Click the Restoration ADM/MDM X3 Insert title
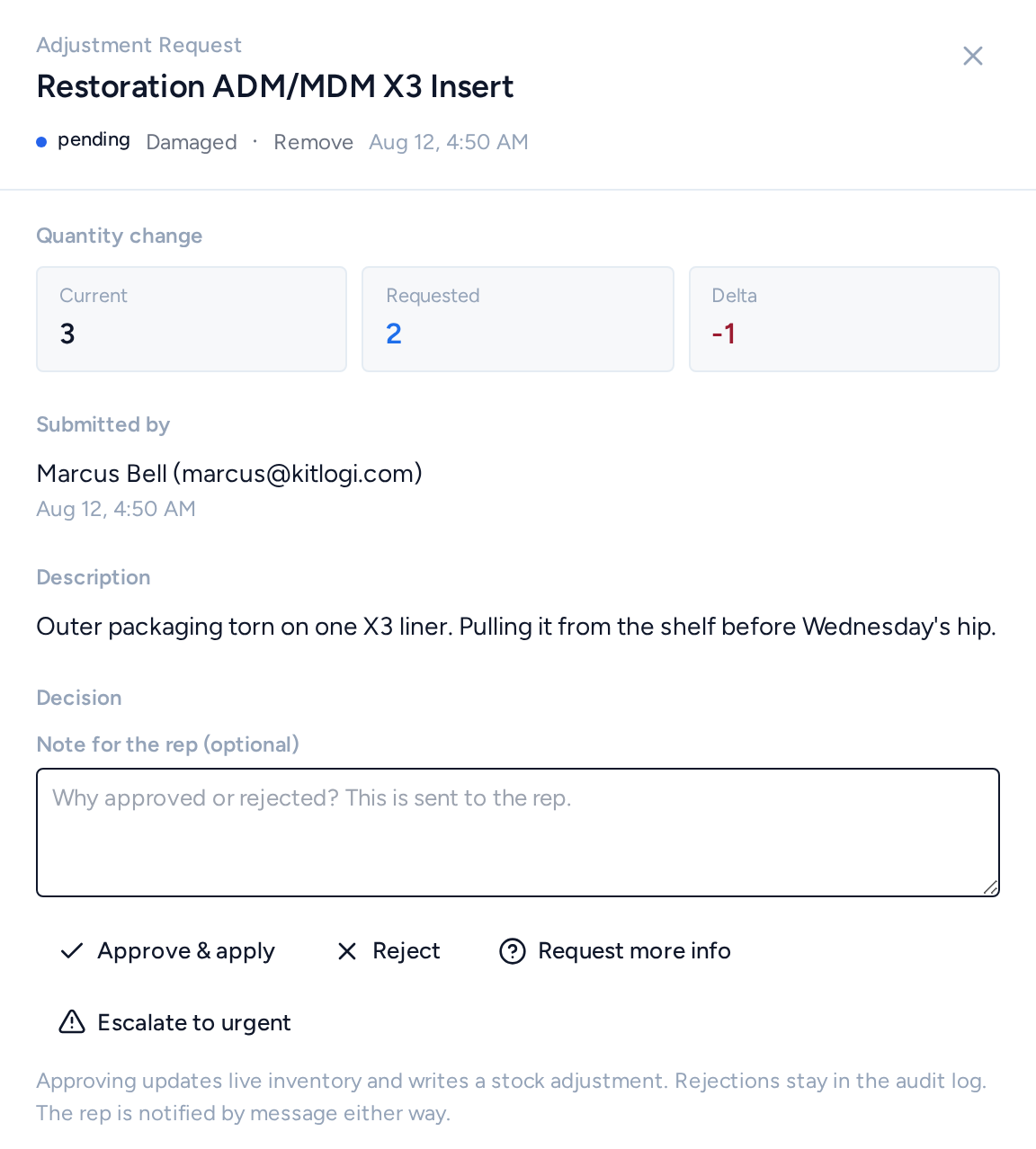This screenshot has width=1036, height=1149. click(x=275, y=86)
